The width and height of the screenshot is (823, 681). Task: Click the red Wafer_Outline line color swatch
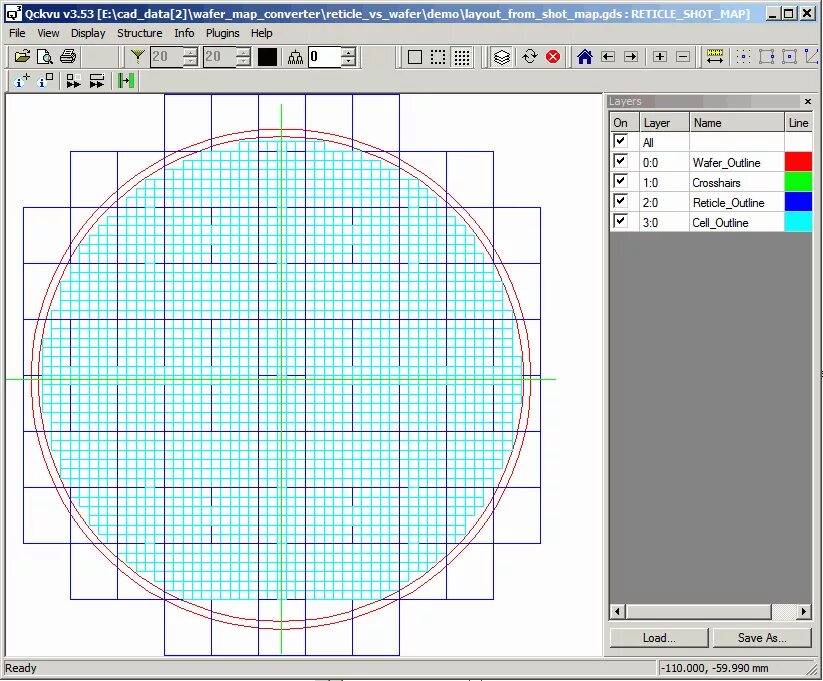click(798, 161)
